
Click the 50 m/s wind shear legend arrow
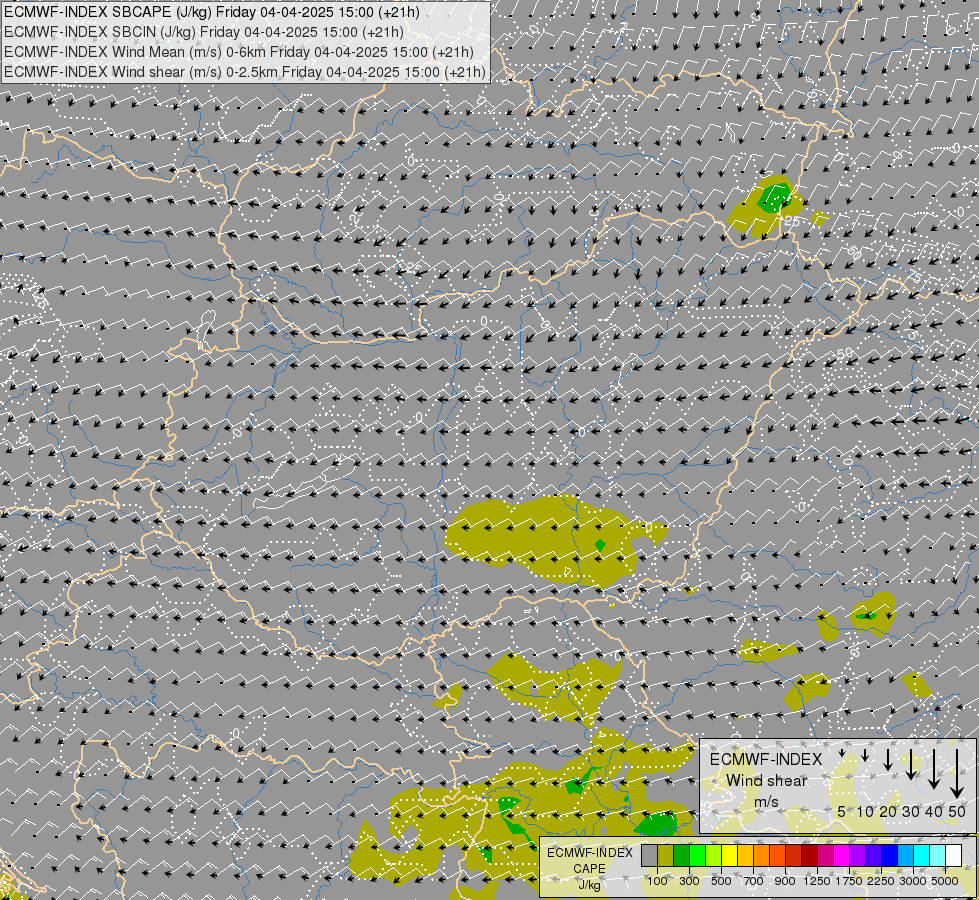[x=957, y=773]
